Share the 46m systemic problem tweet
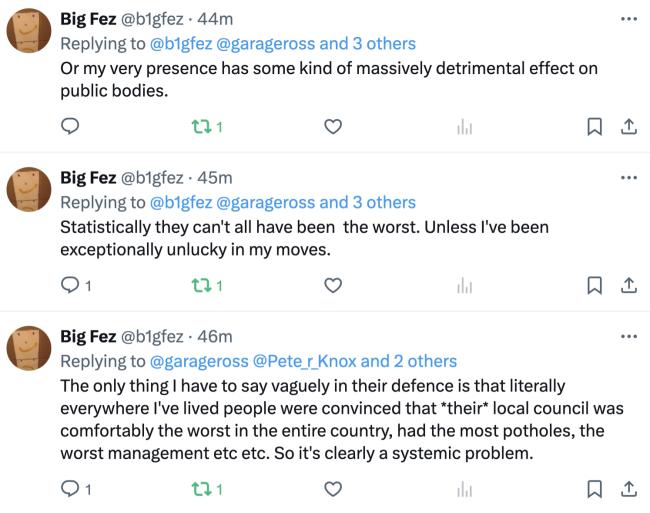 [x=628, y=489]
